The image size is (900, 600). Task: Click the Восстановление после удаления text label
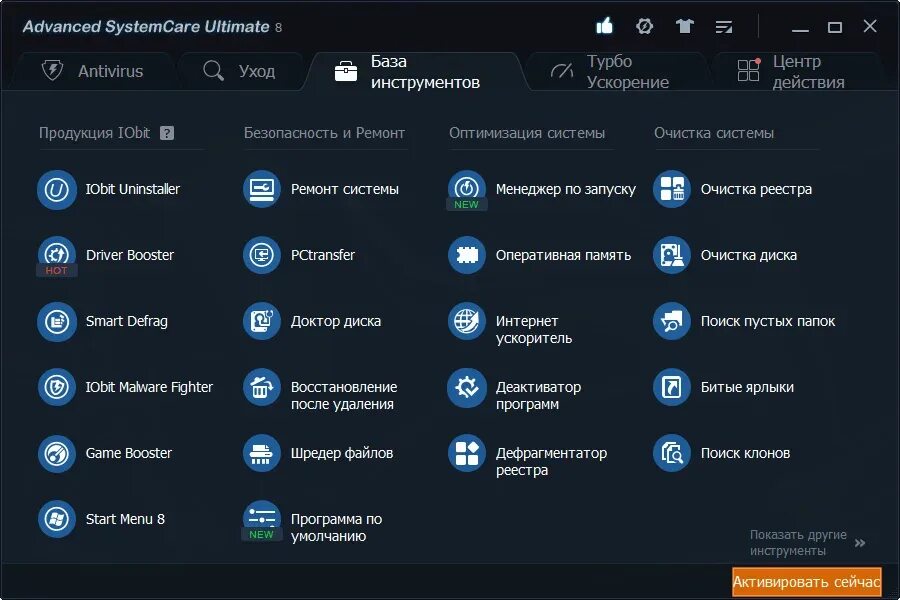coord(344,396)
